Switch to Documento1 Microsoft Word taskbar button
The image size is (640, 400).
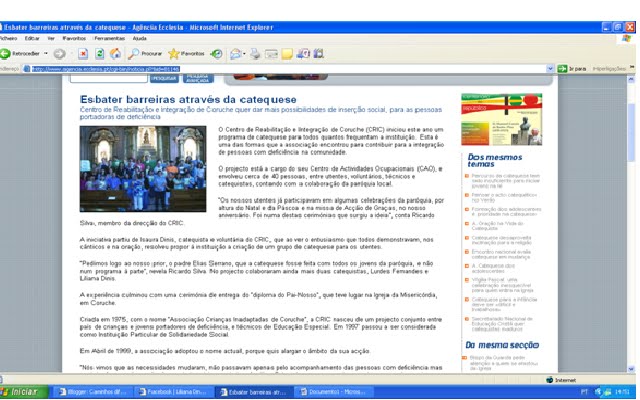pyautogui.click(x=335, y=392)
